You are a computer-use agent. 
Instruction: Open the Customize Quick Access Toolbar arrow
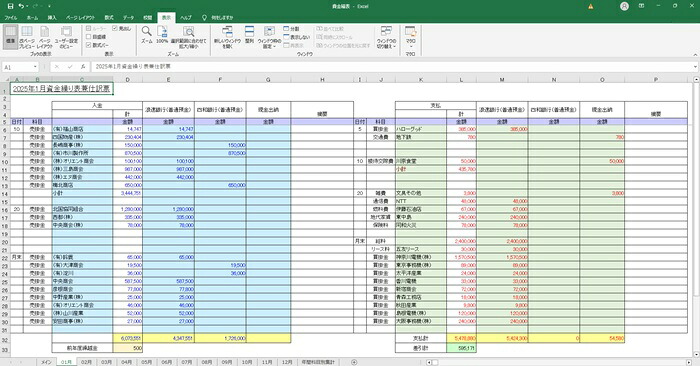[49, 6]
